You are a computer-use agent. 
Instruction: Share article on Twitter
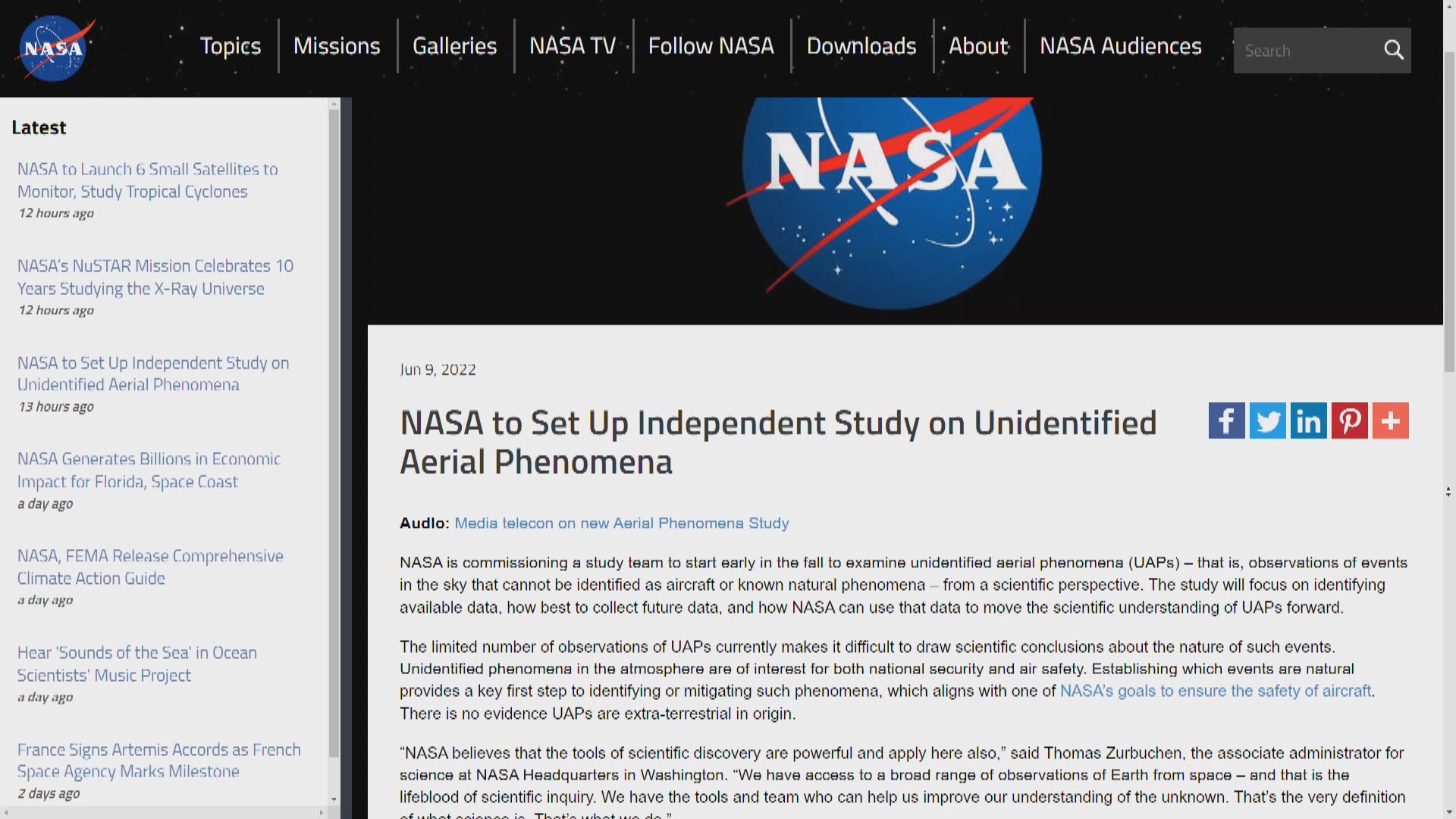coord(1267,421)
